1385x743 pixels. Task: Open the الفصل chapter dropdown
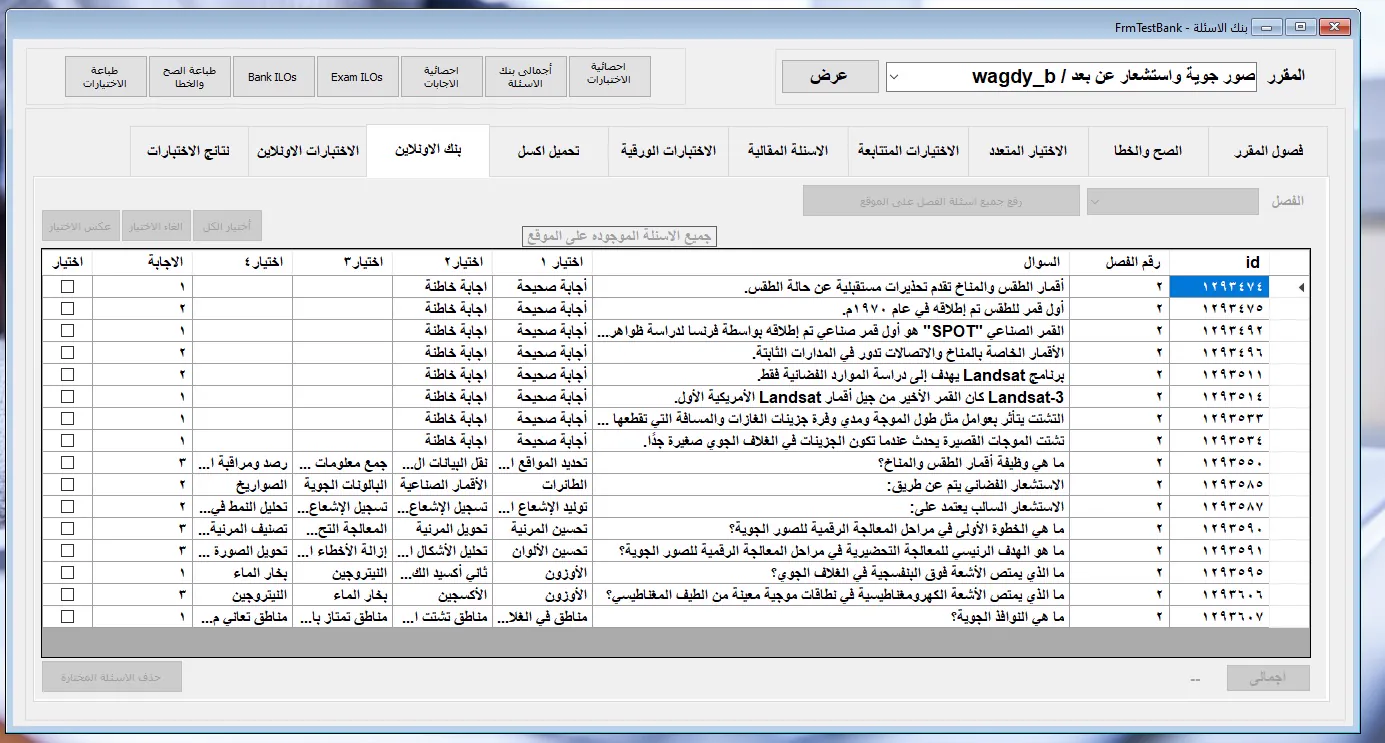tap(1173, 201)
